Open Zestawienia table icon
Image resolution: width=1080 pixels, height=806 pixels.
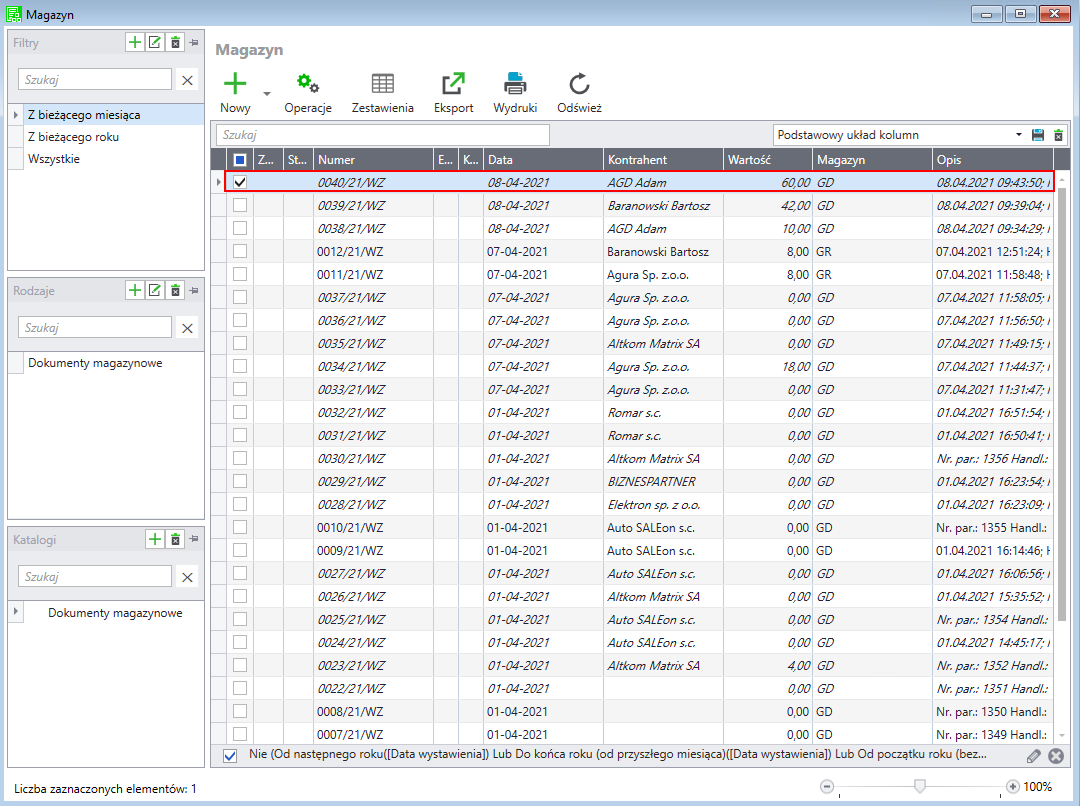pos(382,84)
